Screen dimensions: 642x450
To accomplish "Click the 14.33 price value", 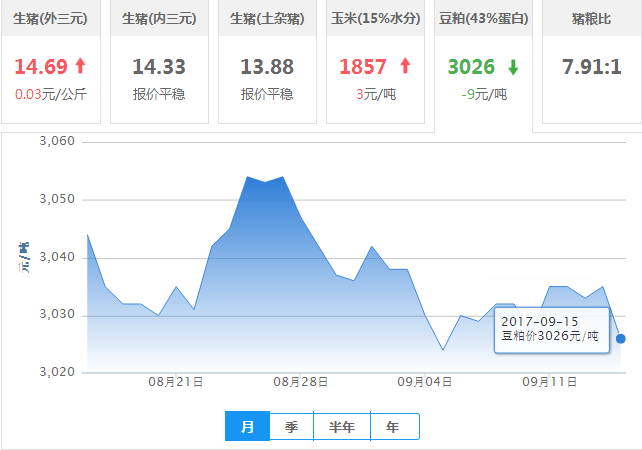I will tap(159, 67).
